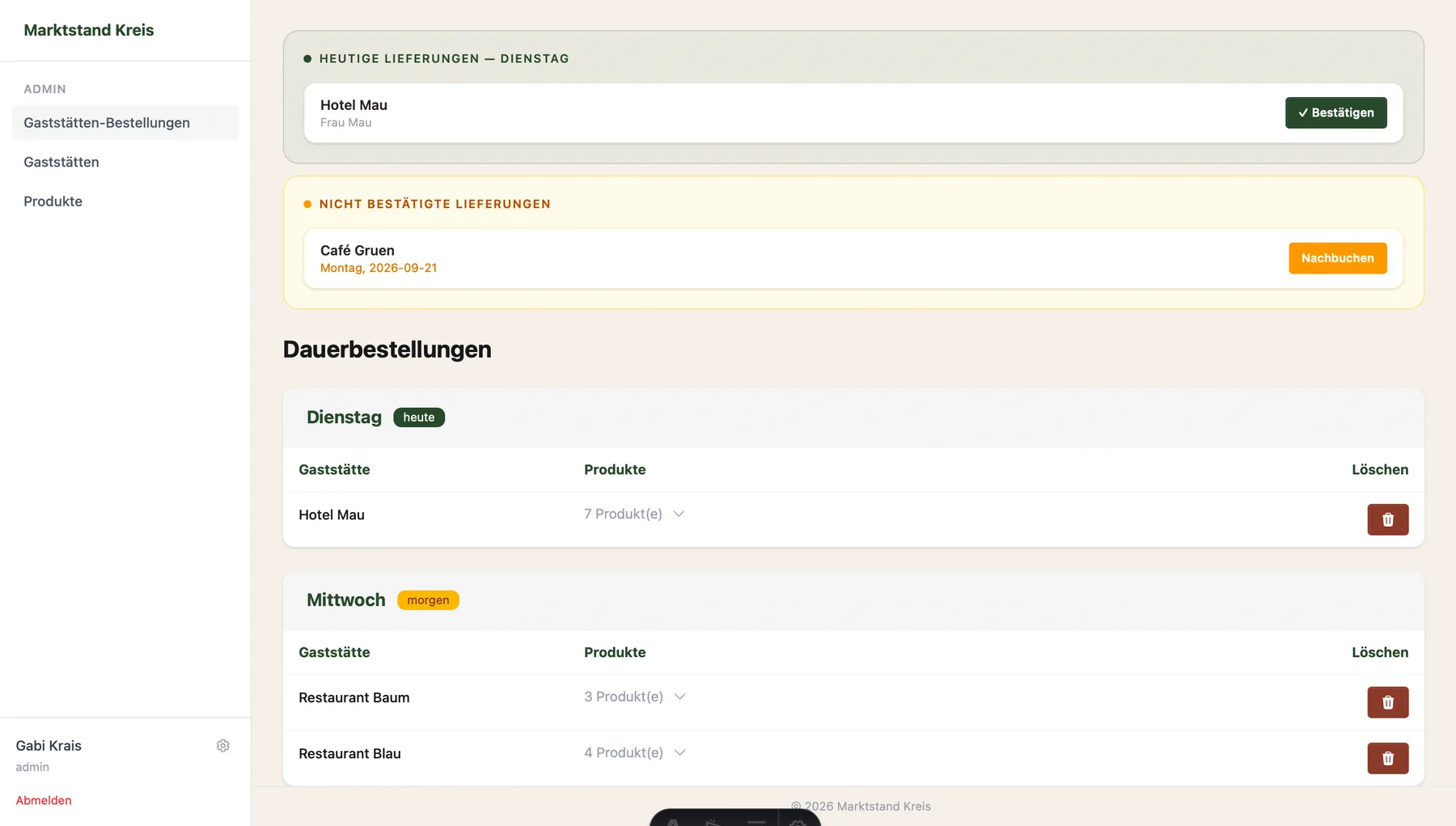Click Gabi Krais user name

[49, 746]
